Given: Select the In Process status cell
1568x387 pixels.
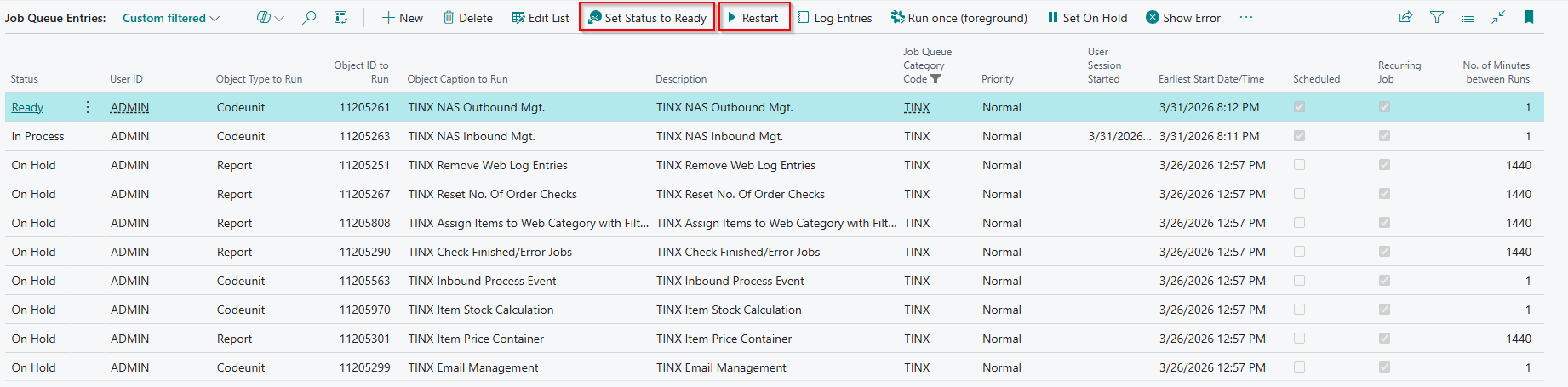Looking at the screenshot, I should point(37,136).
